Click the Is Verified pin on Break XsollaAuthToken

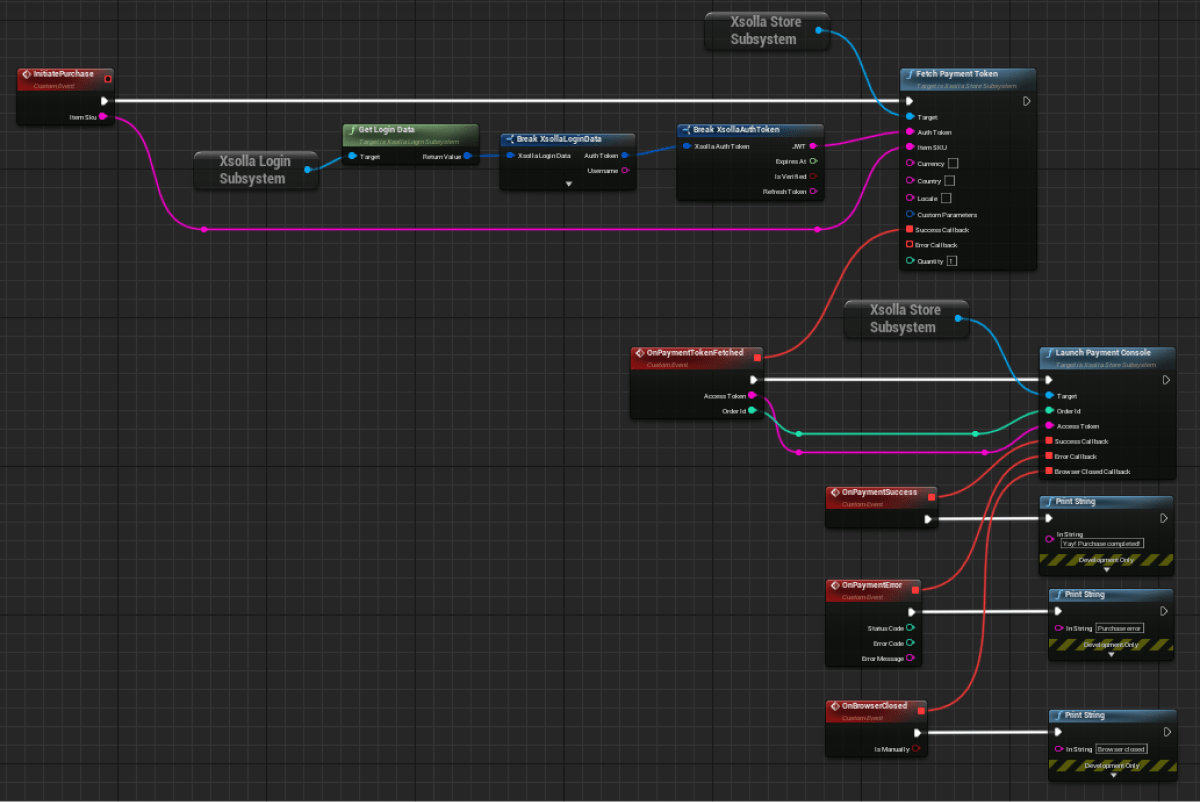[x=813, y=176]
